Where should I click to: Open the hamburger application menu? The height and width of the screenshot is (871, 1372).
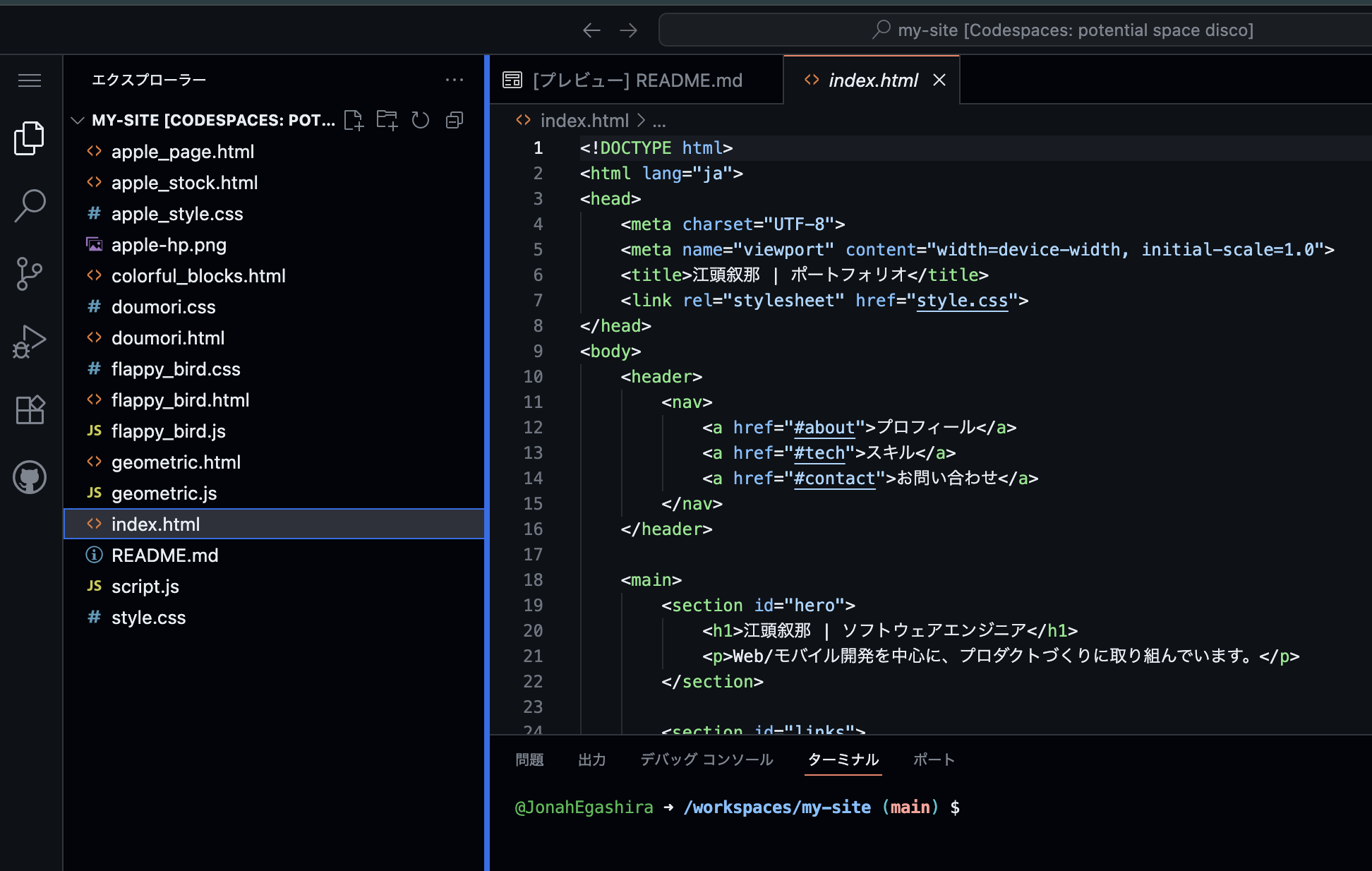pyautogui.click(x=30, y=80)
